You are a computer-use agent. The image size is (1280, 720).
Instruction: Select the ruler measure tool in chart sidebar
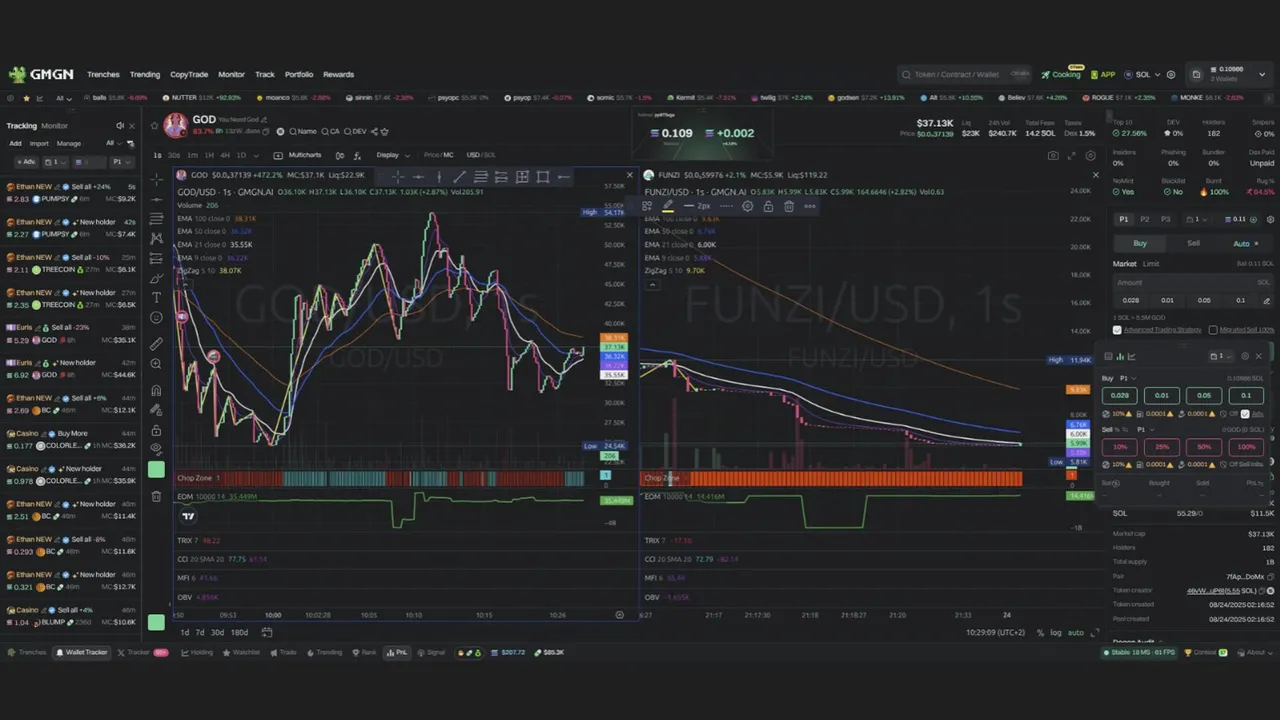pyautogui.click(x=156, y=343)
